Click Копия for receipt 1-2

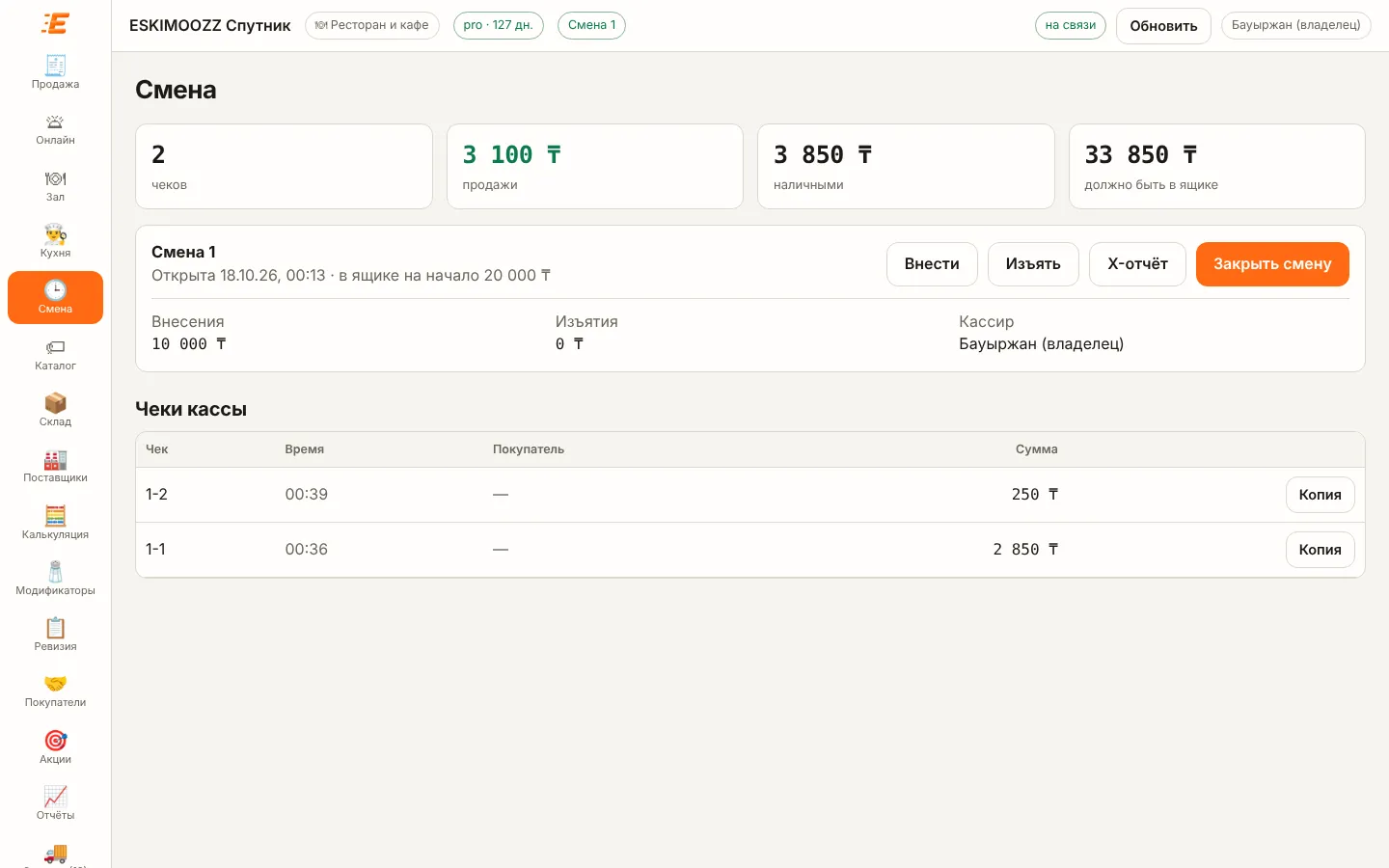pyautogui.click(x=1320, y=495)
